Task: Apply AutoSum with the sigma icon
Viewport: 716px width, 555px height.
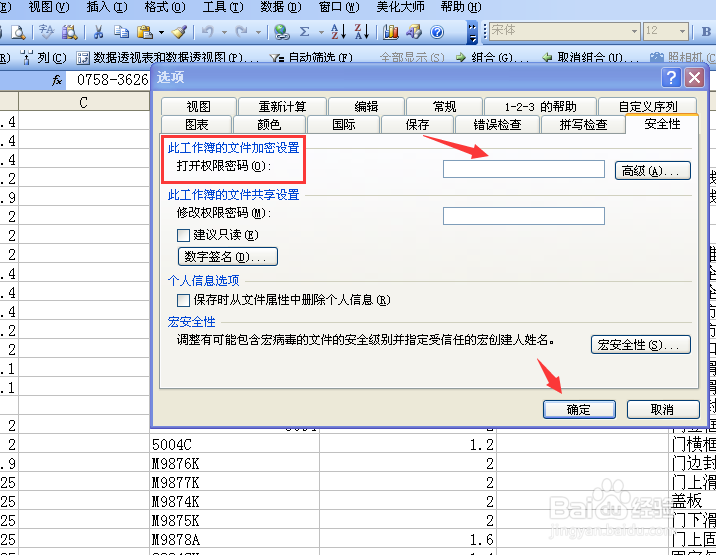Action: 305,32
